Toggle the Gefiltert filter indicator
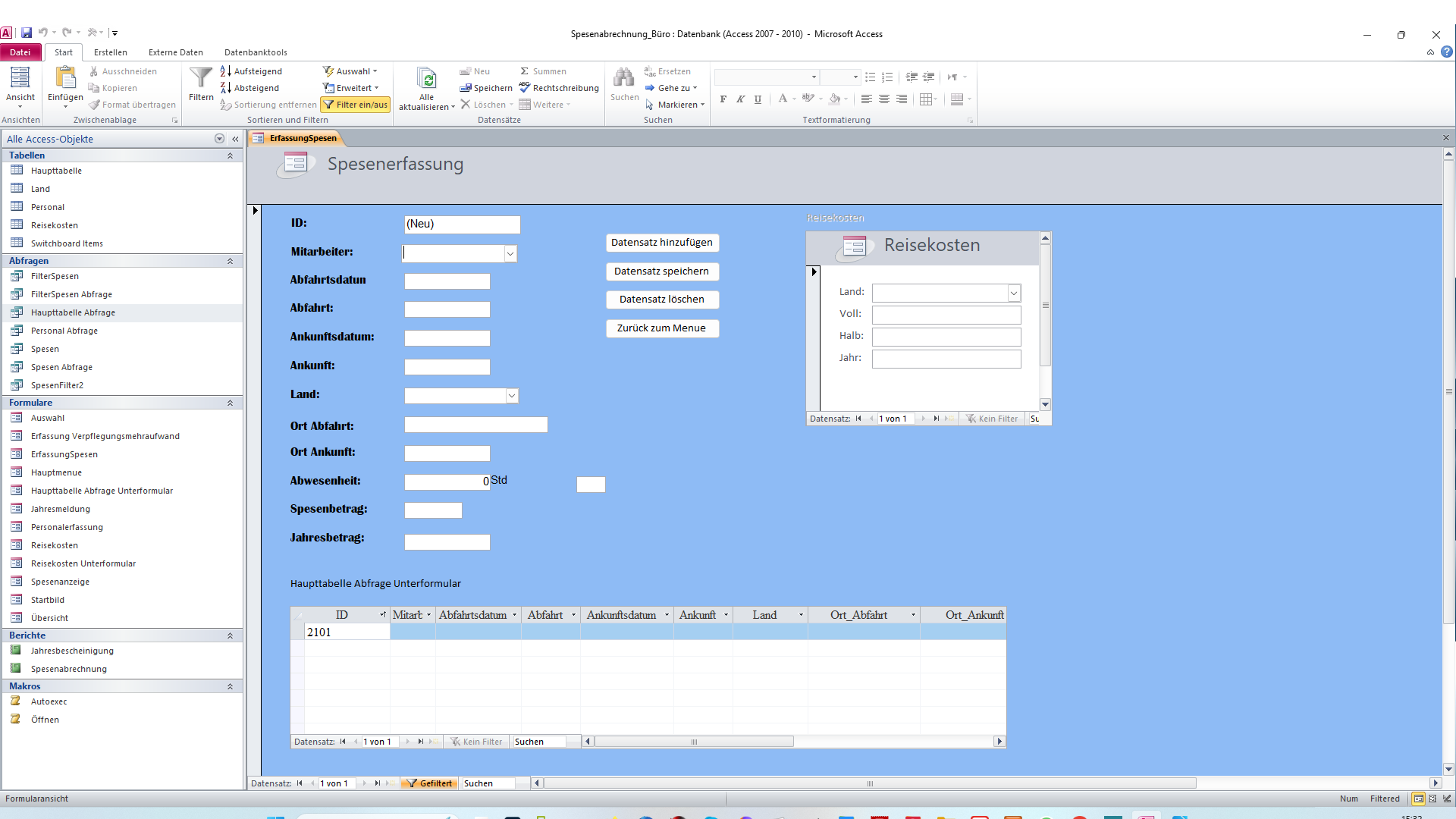 point(430,783)
